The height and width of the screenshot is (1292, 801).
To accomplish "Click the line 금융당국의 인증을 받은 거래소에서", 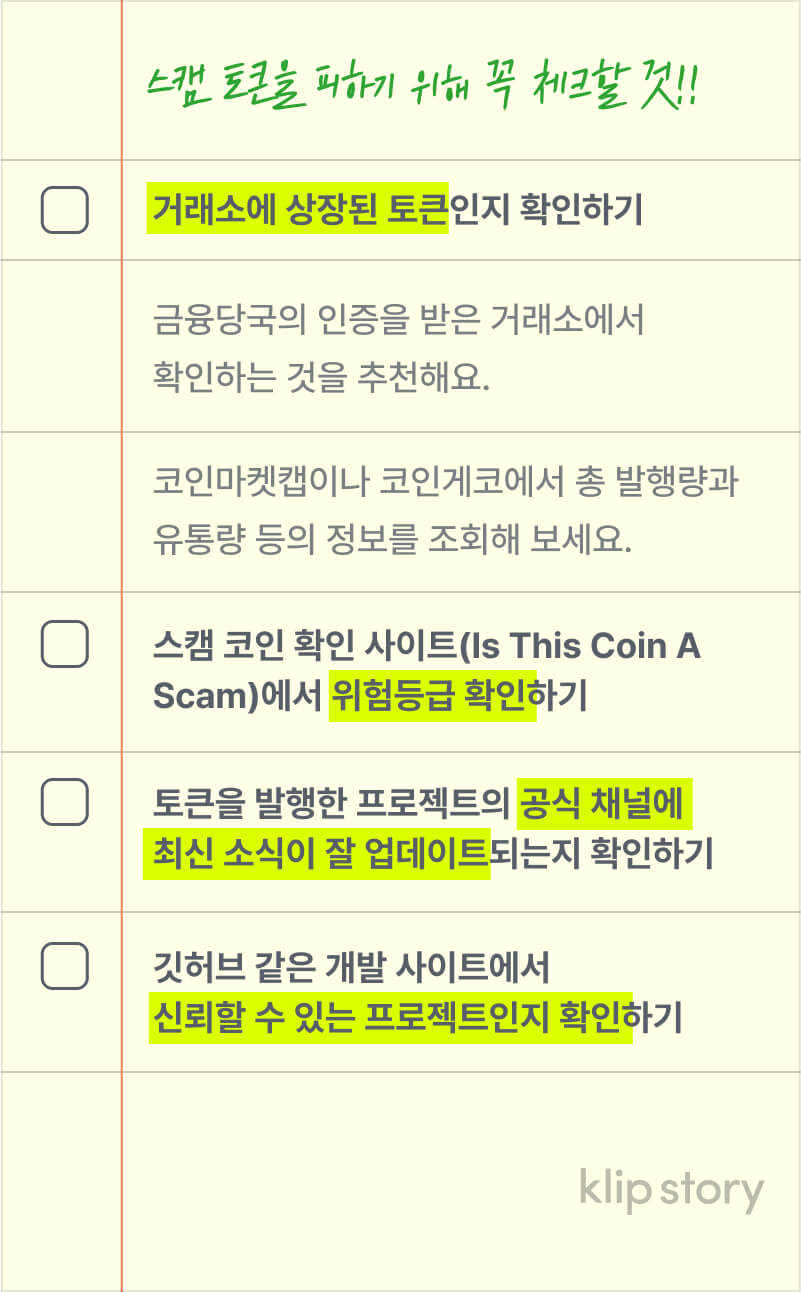I will click(x=398, y=322).
